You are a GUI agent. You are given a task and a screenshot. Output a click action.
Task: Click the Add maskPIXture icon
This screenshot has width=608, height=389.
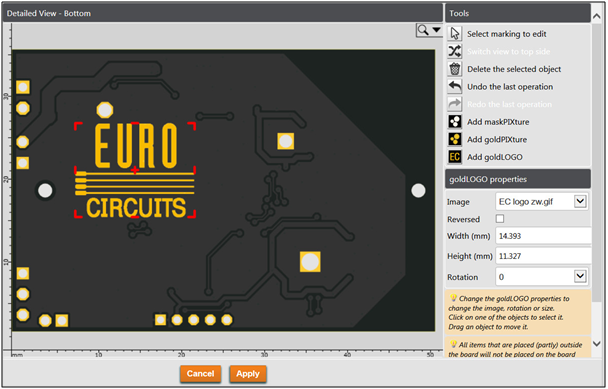point(454,122)
